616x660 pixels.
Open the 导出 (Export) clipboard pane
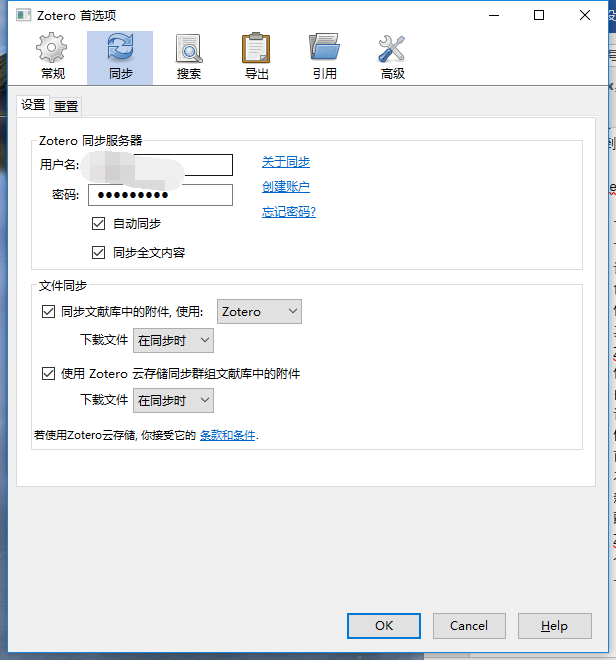click(x=256, y=57)
